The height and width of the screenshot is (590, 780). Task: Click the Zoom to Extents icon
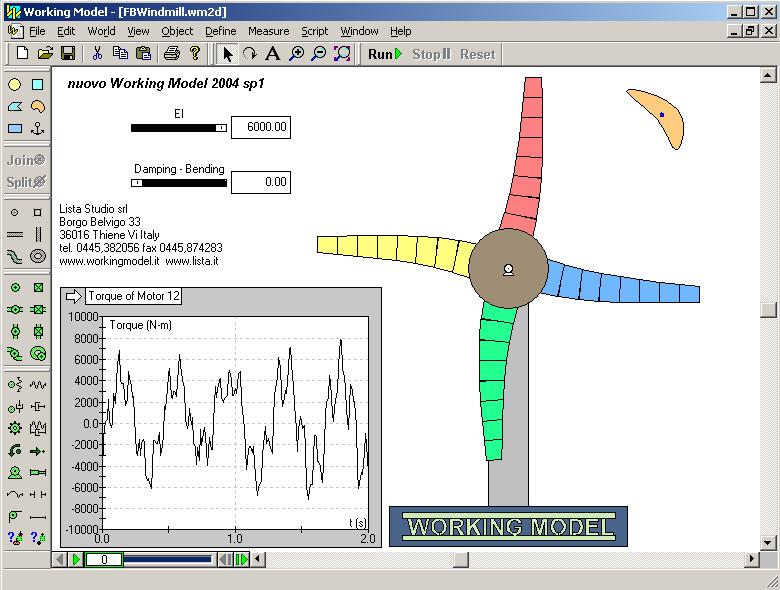coord(342,54)
